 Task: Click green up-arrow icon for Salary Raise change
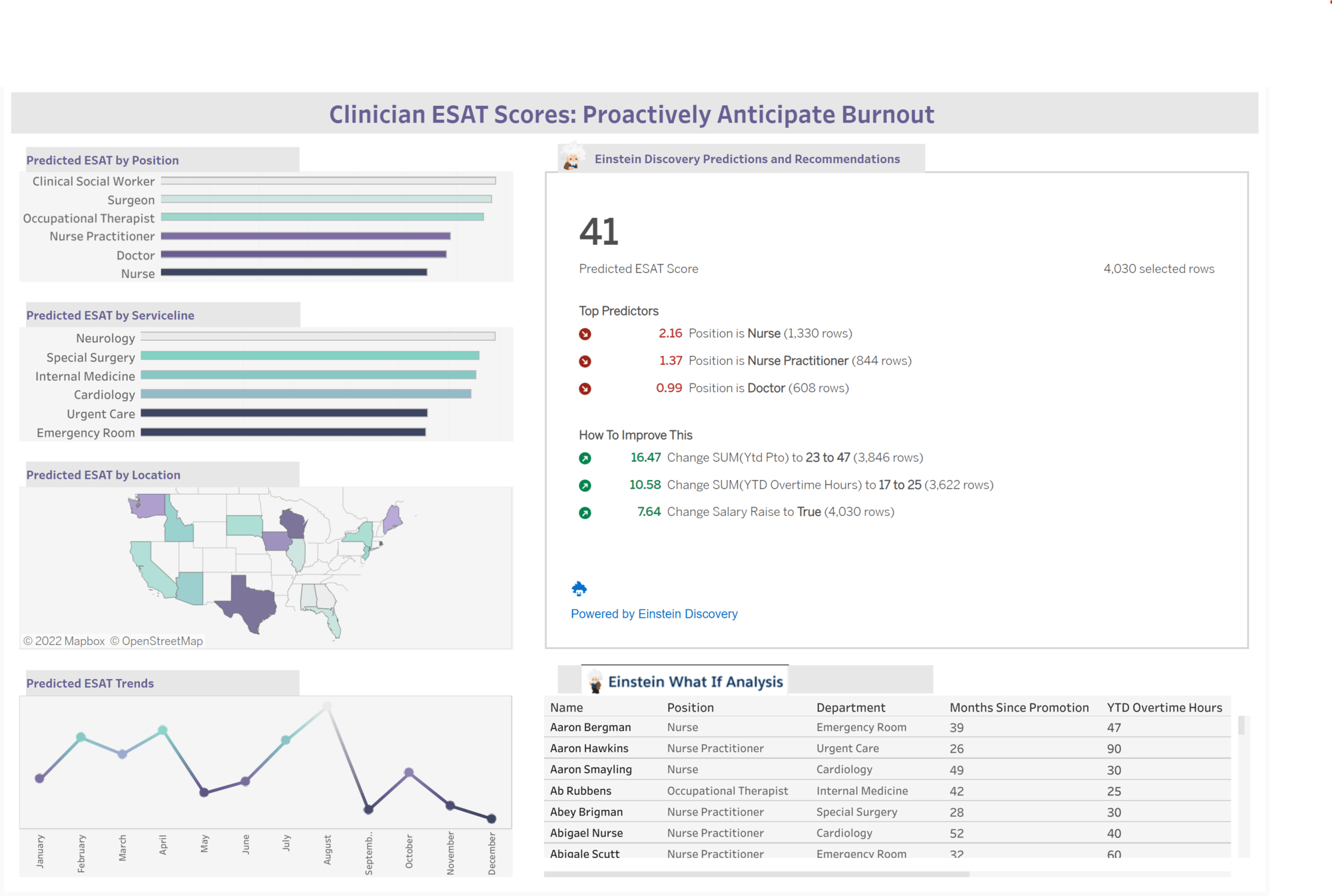[585, 513]
